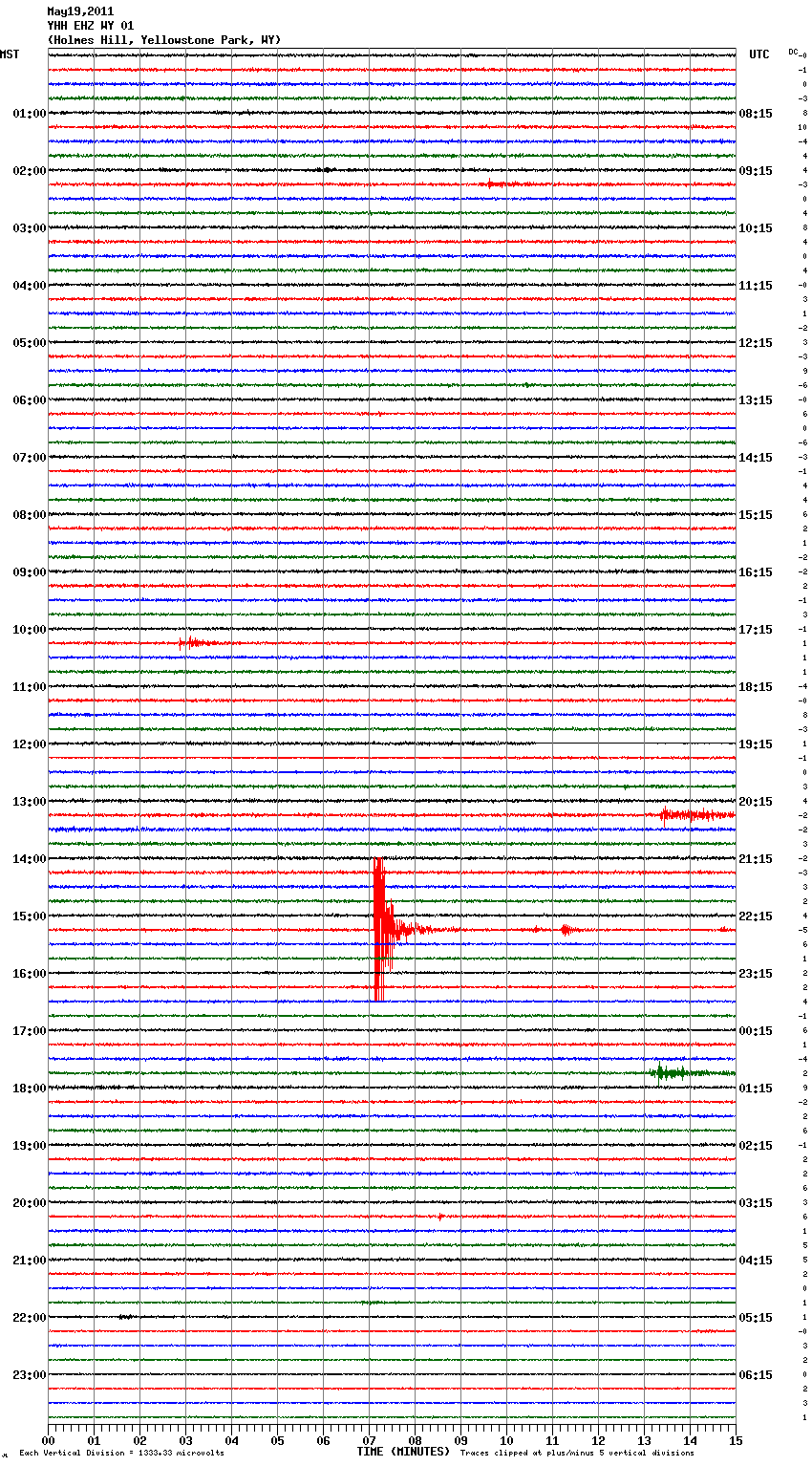Select the 03:00 MST time label
812x1466 pixels.
[x=30, y=228]
